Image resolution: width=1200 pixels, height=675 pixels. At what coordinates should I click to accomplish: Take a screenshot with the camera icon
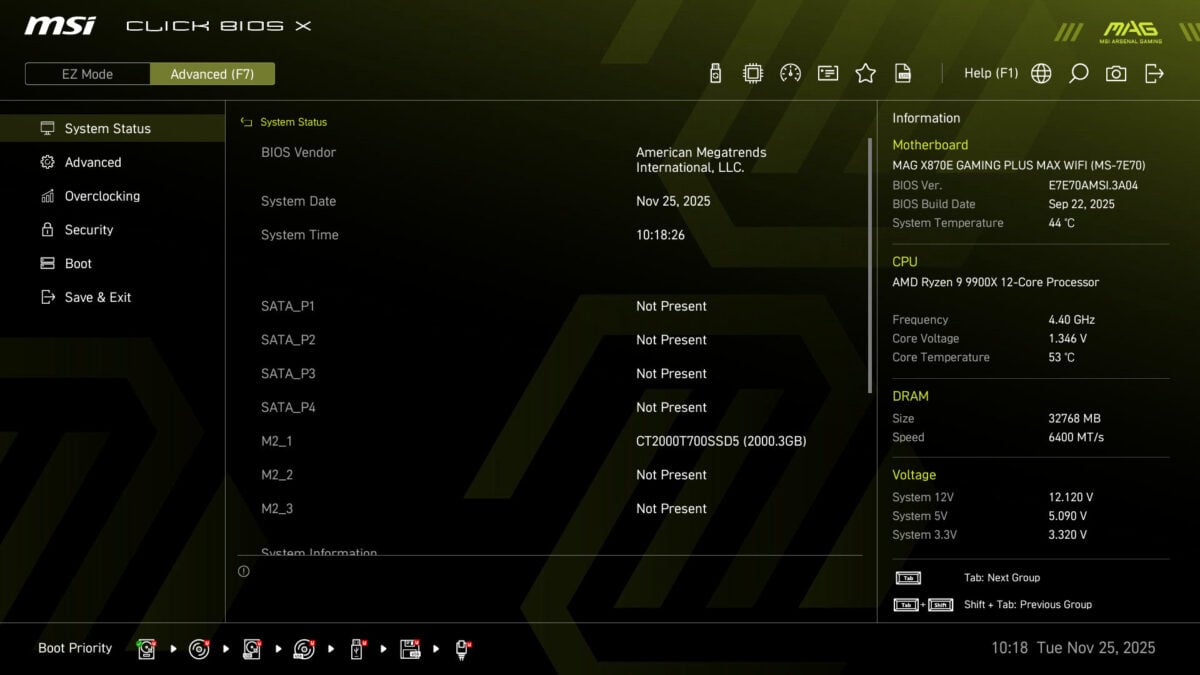[1116, 73]
